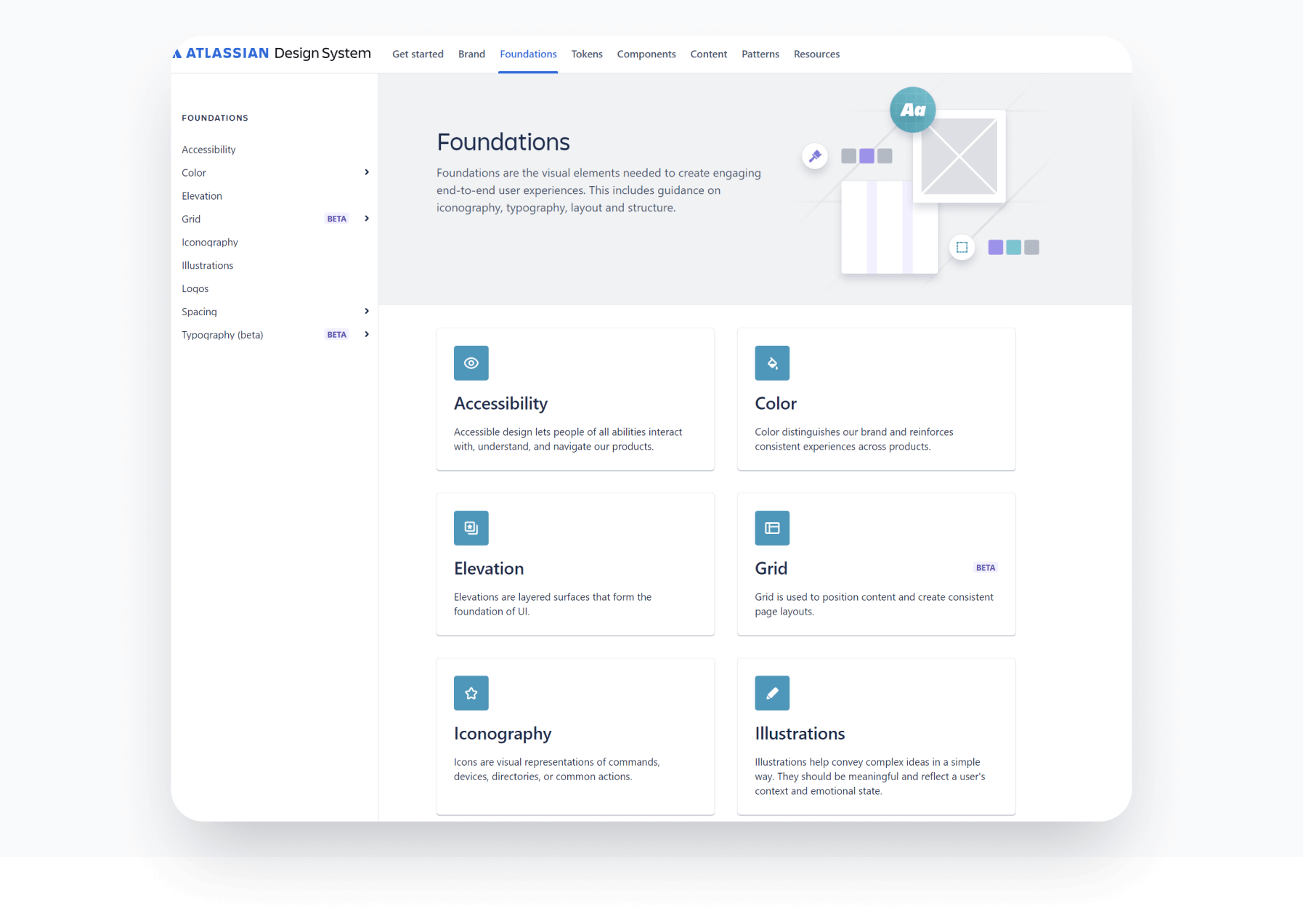Screen dimensions: 1303x924
Task: Click the purple swatch beside the eyedropper
Action: point(866,156)
